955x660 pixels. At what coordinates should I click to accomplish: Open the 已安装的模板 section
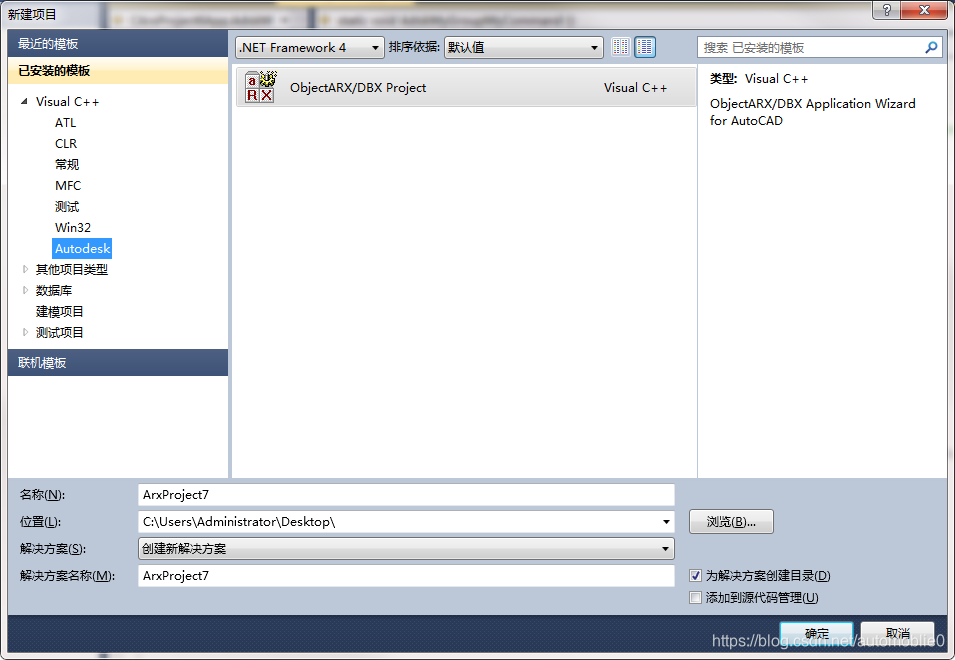coord(118,71)
